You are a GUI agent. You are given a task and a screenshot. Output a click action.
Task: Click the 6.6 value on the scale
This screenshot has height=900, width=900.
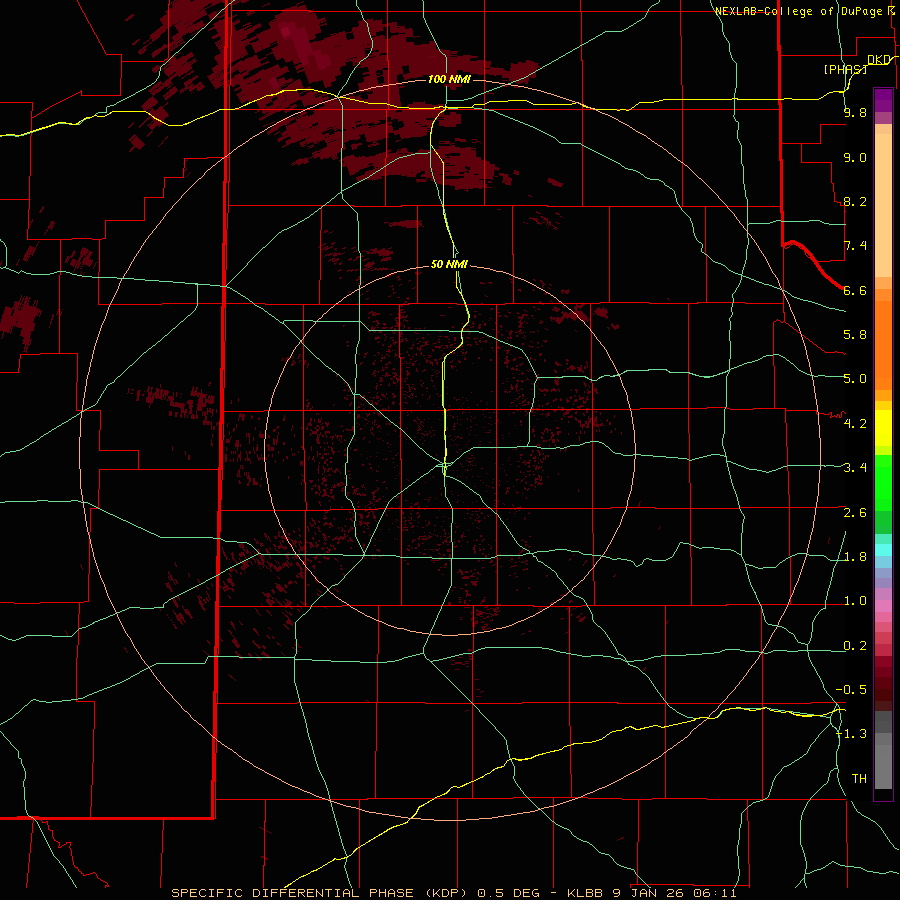click(855, 290)
